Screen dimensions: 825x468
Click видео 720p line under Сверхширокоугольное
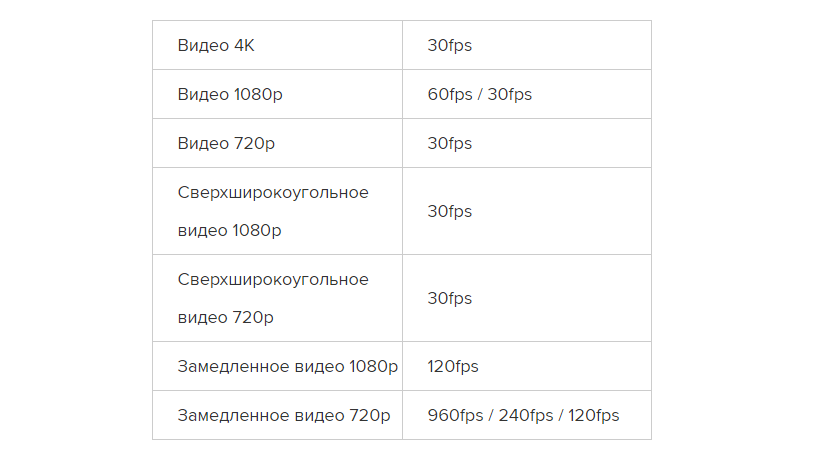tap(225, 318)
